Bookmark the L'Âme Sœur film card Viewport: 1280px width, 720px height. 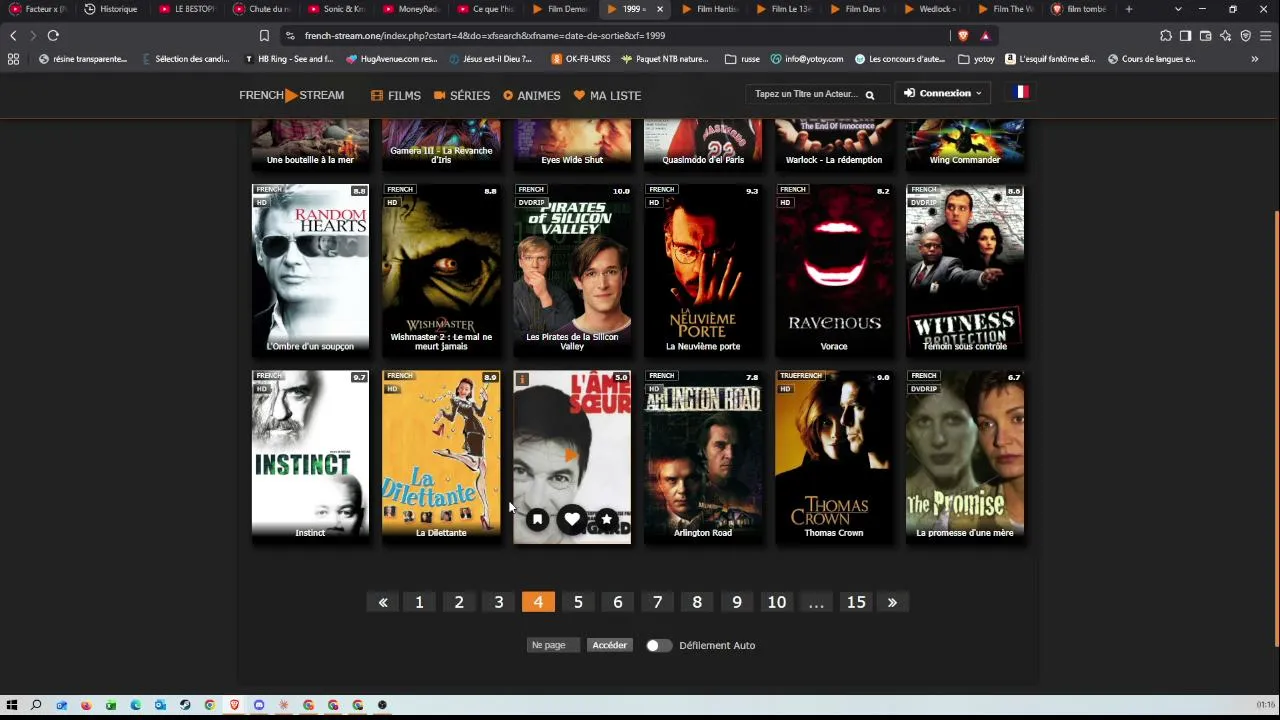pyautogui.click(x=537, y=519)
